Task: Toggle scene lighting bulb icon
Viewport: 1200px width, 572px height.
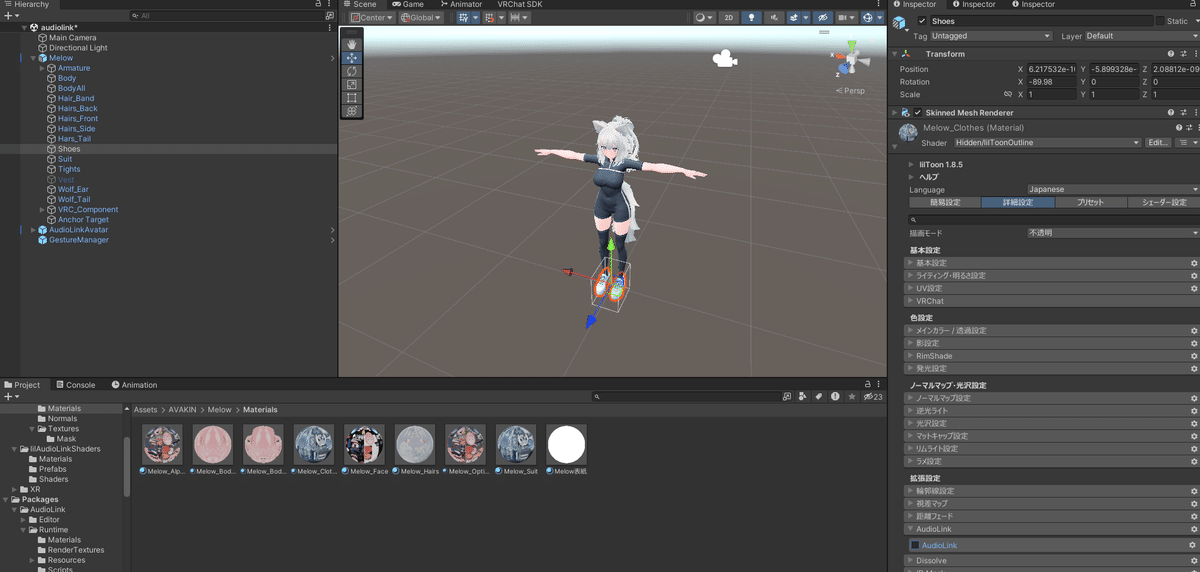Action: pos(751,18)
